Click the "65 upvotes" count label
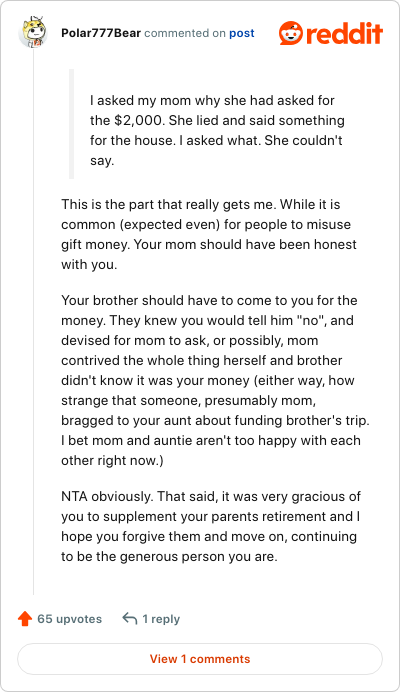This screenshot has height=692, width=400. 69,619
